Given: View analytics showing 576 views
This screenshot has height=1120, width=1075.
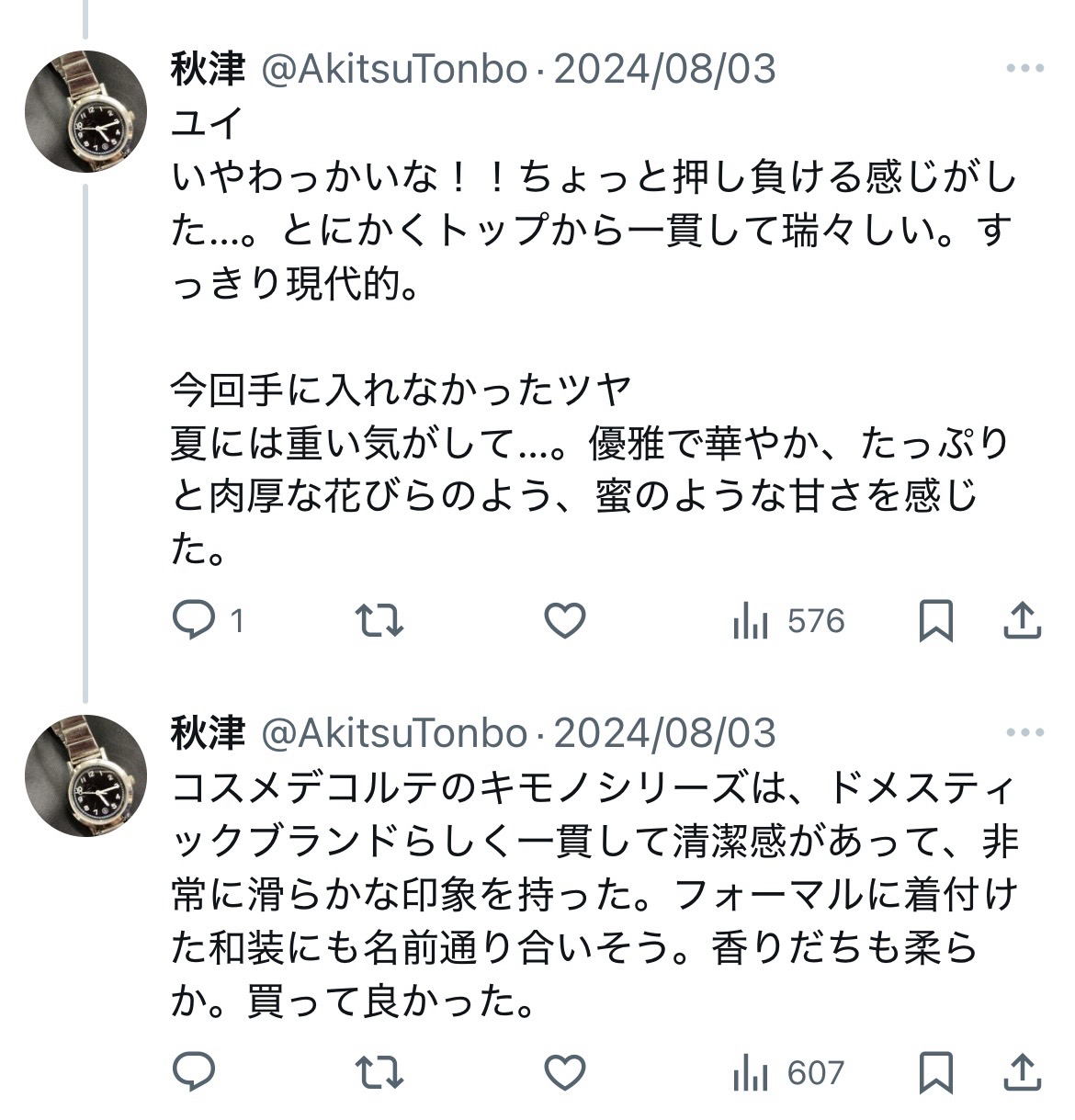Looking at the screenshot, I should [788, 622].
